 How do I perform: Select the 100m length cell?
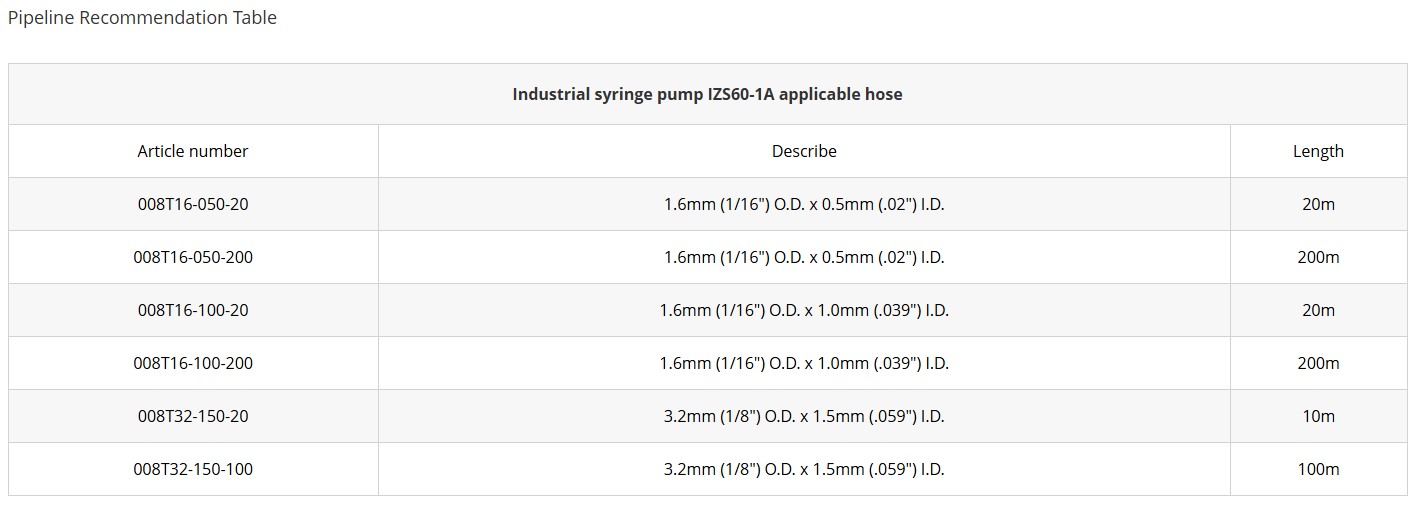pos(1318,469)
